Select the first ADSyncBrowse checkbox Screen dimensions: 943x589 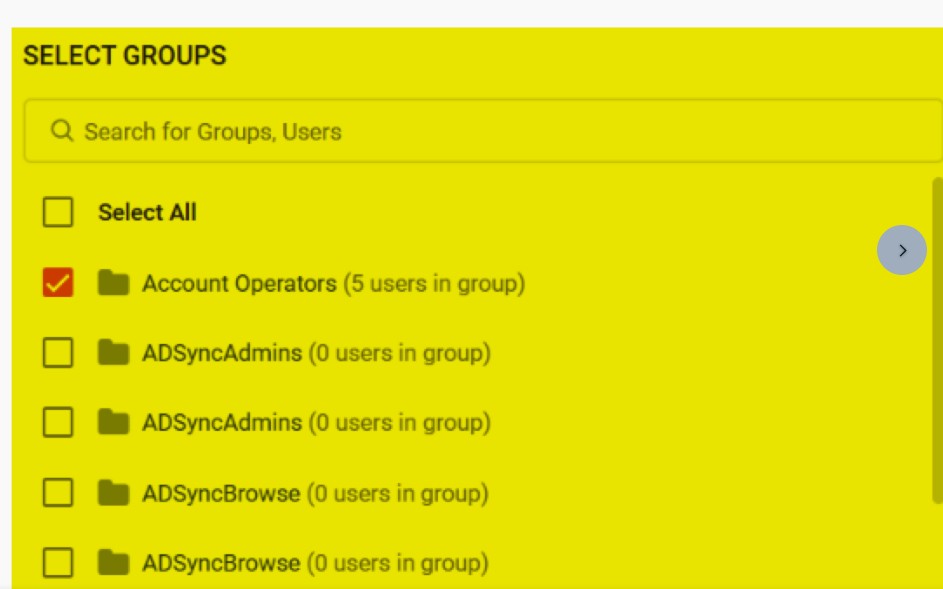point(58,493)
